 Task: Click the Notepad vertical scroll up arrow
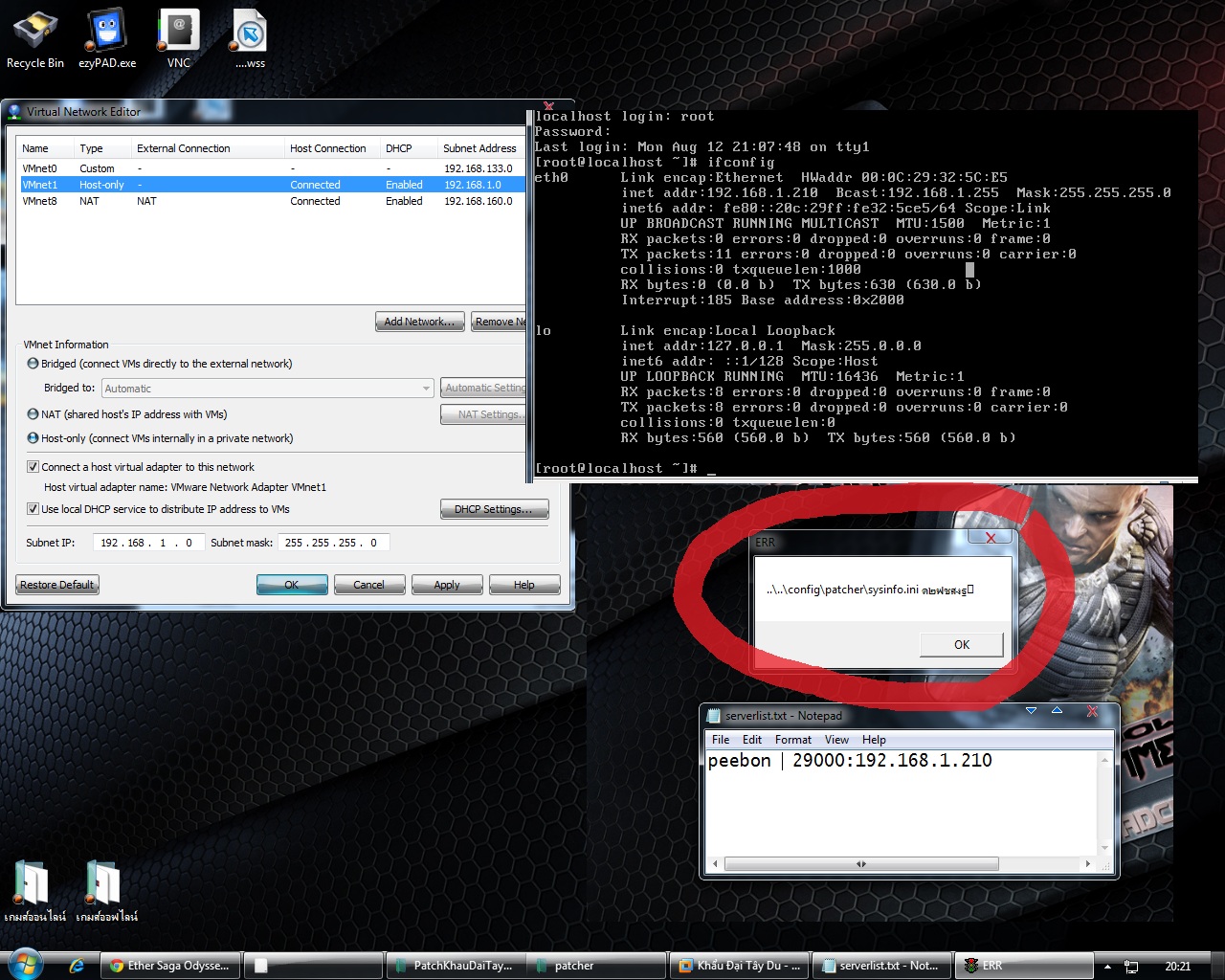(x=1104, y=760)
